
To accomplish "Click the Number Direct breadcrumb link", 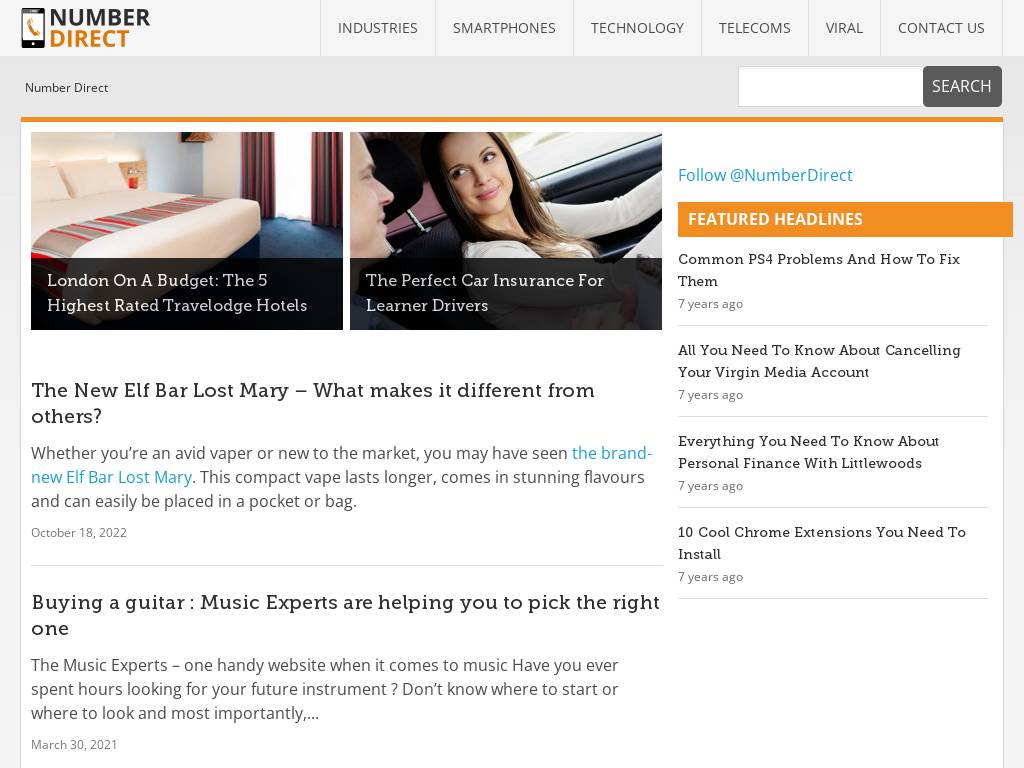I will point(67,88).
